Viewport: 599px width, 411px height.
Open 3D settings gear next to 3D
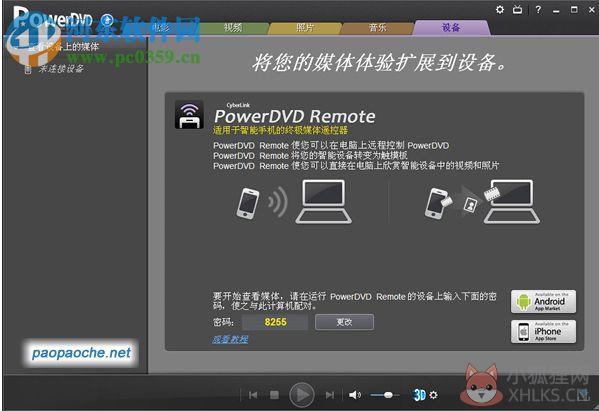(x=434, y=395)
